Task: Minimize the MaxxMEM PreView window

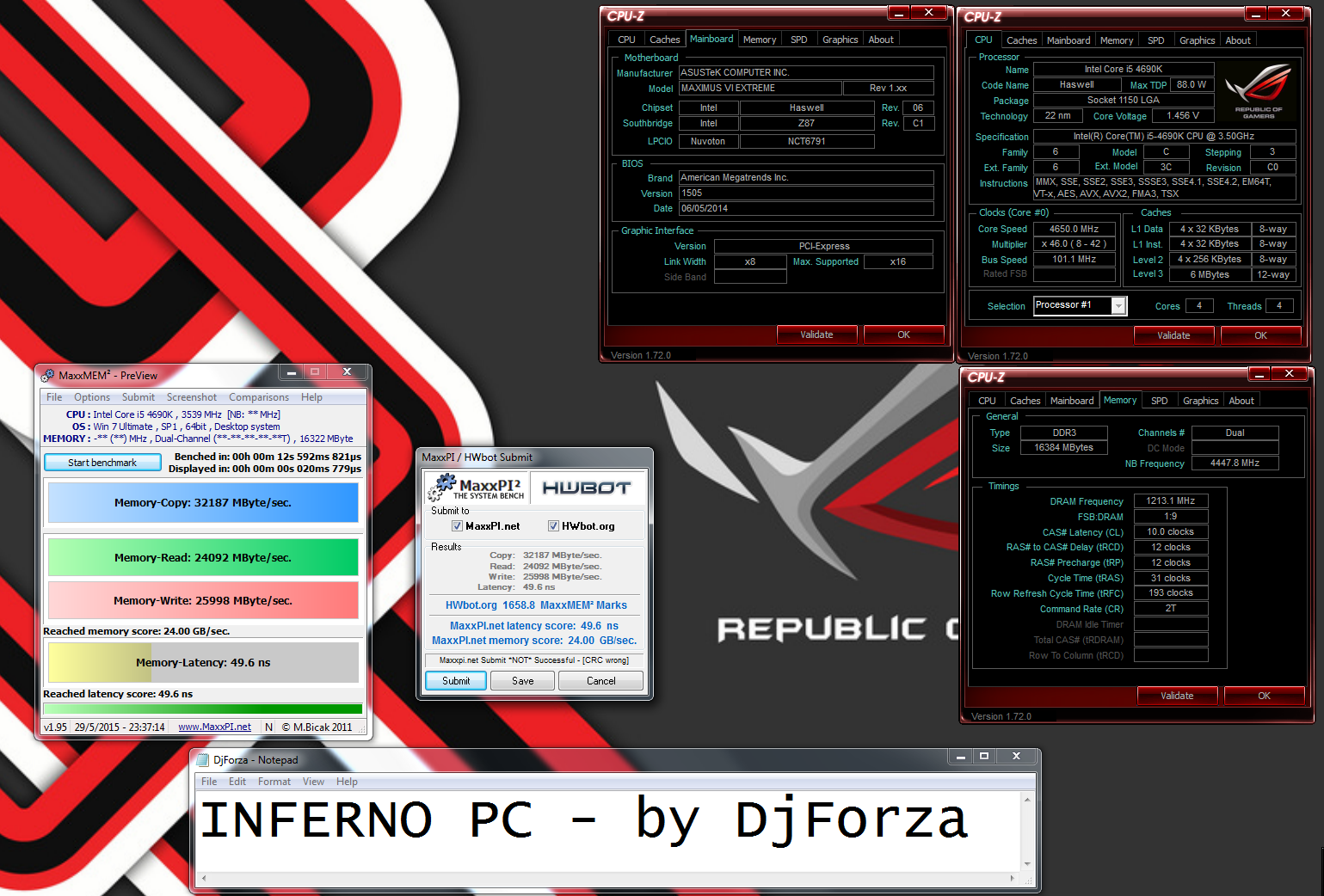Action: (x=292, y=372)
